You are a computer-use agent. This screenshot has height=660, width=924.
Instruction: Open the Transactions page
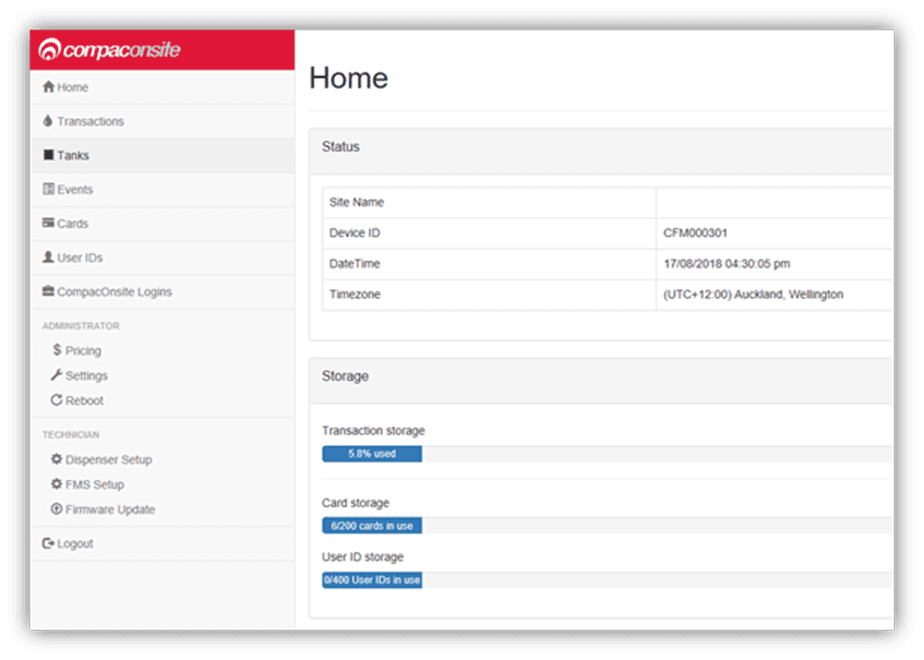(163, 121)
